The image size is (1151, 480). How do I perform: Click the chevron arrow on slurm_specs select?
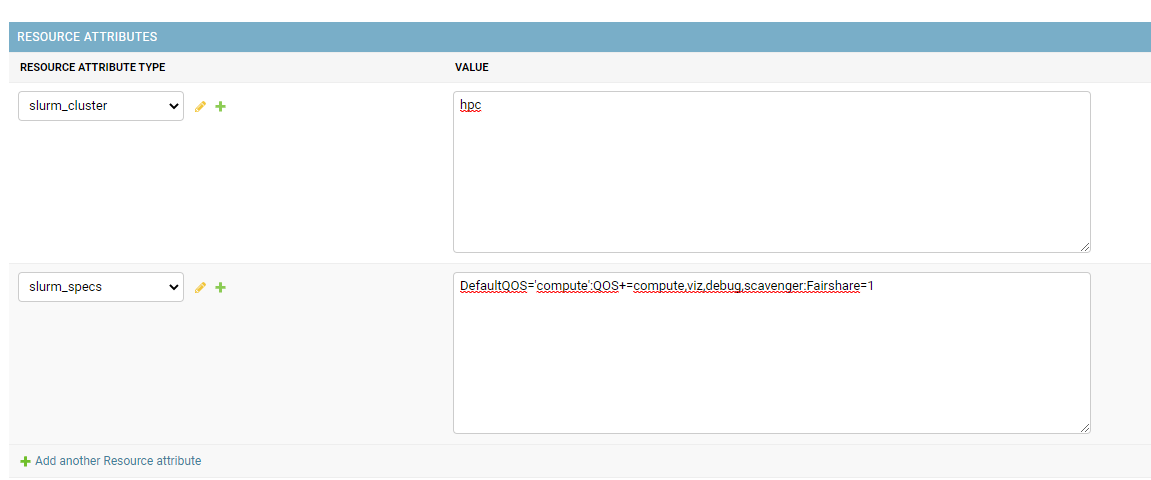click(173, 287)
